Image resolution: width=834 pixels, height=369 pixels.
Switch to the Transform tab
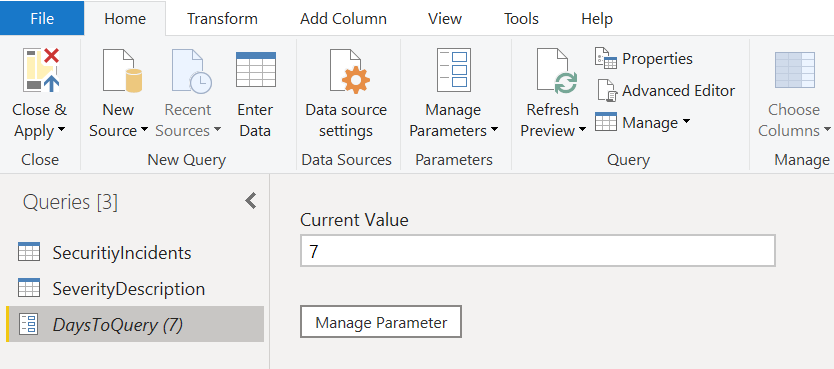222,19
